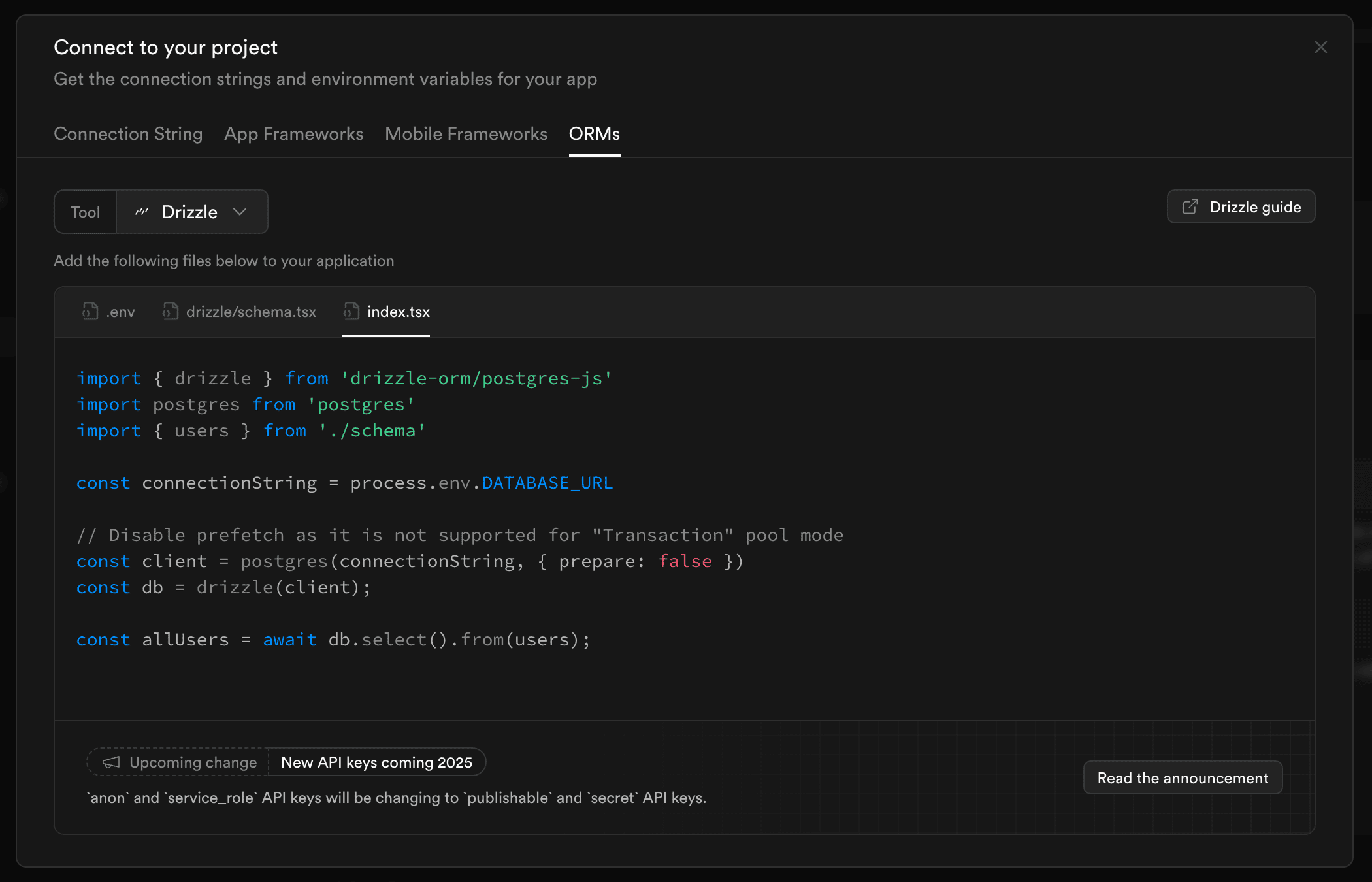Viewport: 1372px width, 882px height.
Task: Click Read the announcement button
Action: tap(1183, 777)
